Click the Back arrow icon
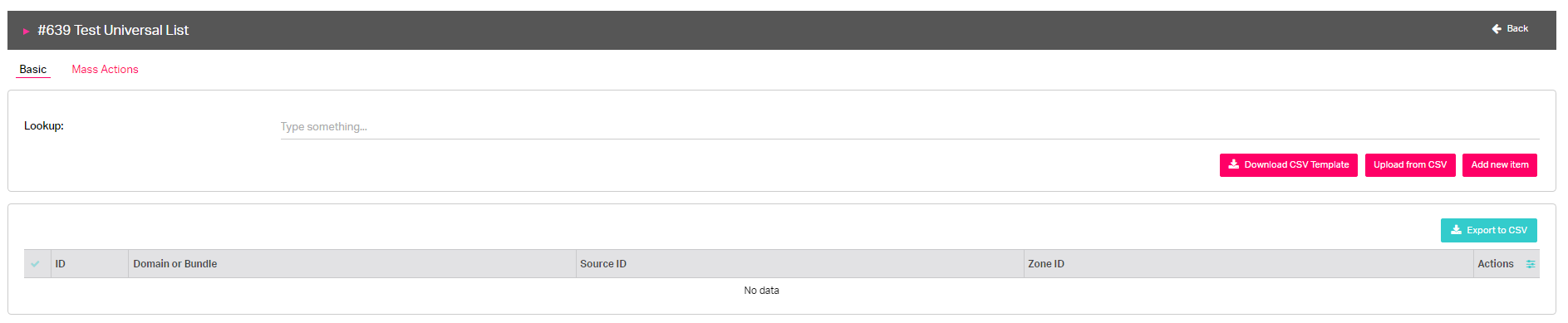 click(1497, 28)
